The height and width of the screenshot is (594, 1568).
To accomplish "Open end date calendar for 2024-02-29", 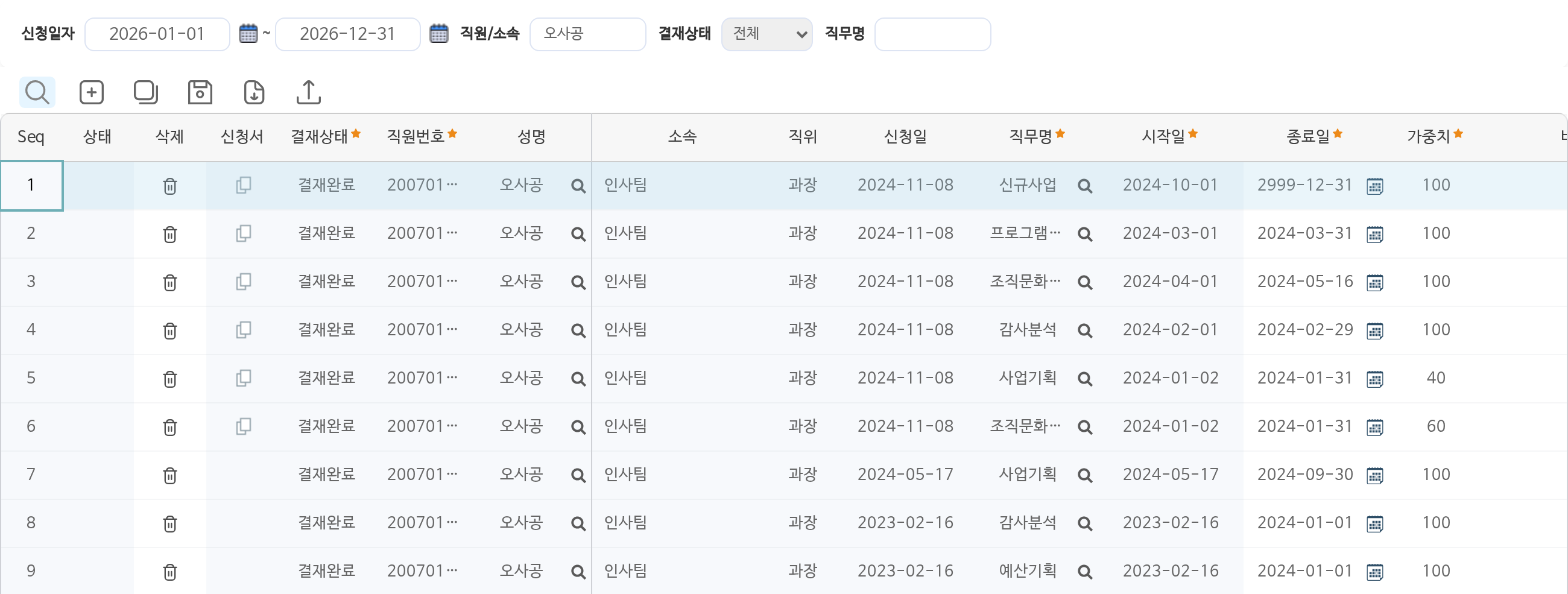I will 1374,331.
